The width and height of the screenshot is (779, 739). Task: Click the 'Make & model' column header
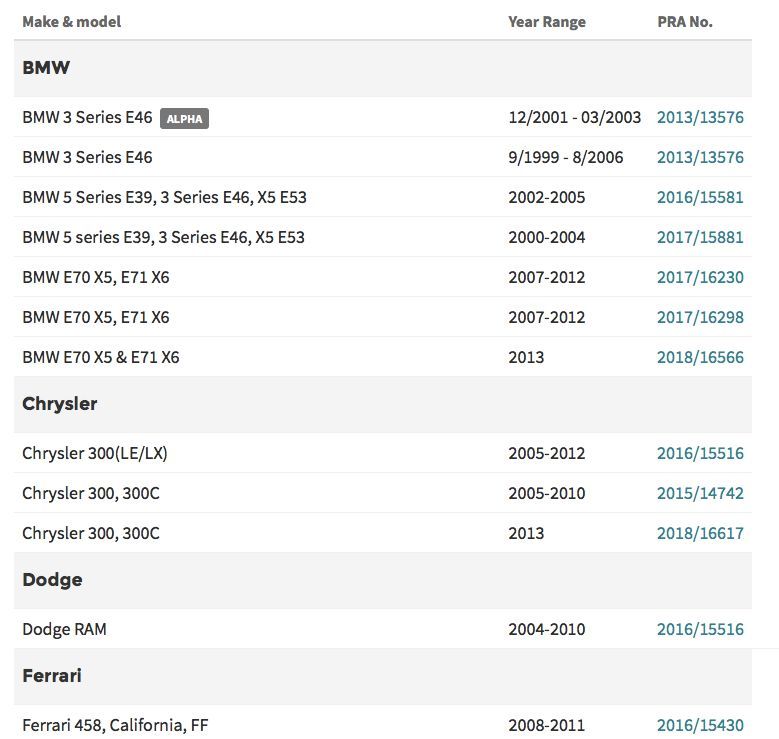point(72,22)
